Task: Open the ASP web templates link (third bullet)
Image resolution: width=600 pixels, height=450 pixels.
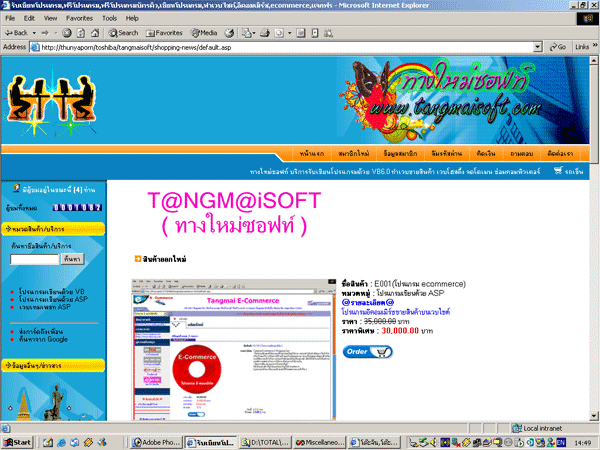Action: [x=45, y=307]
